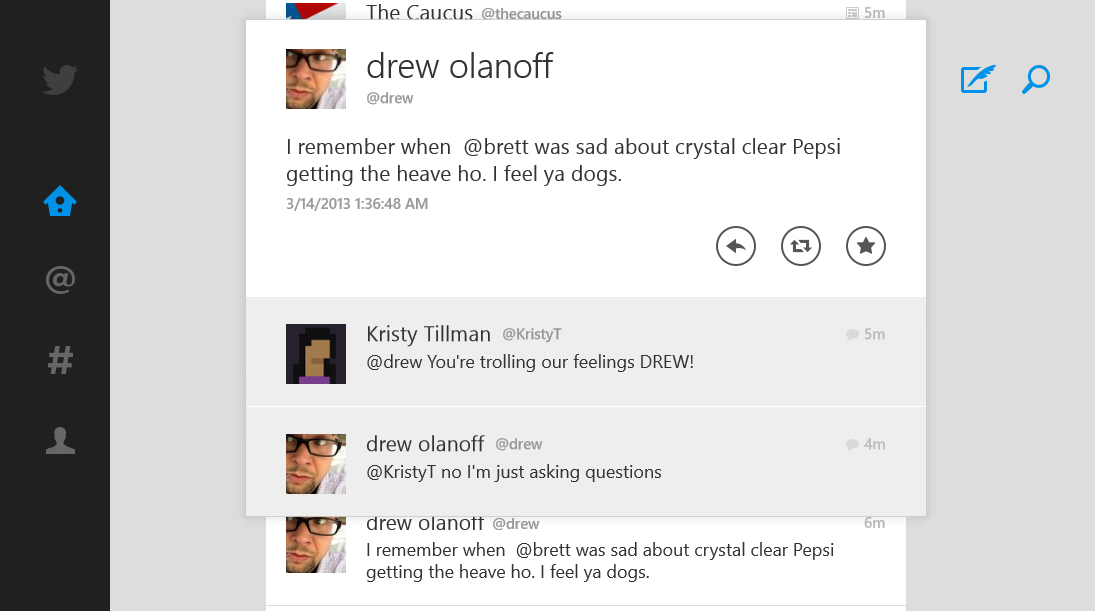Open the Discover hashtag tab

(60, 360)
